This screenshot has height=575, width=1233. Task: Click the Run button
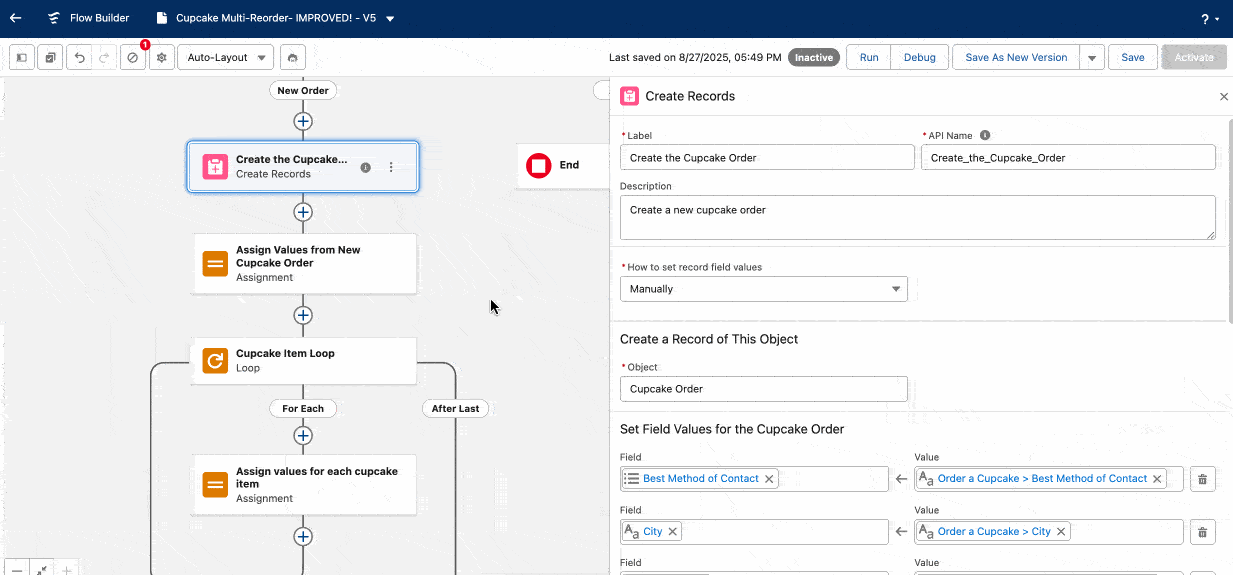[x=869, y=58]
